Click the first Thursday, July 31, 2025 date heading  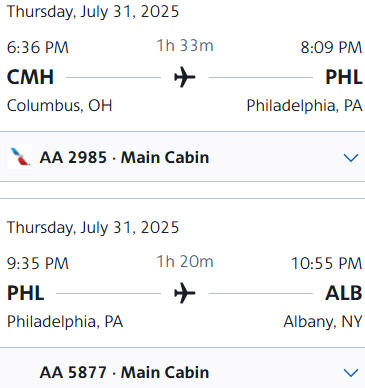click(93, 12)
